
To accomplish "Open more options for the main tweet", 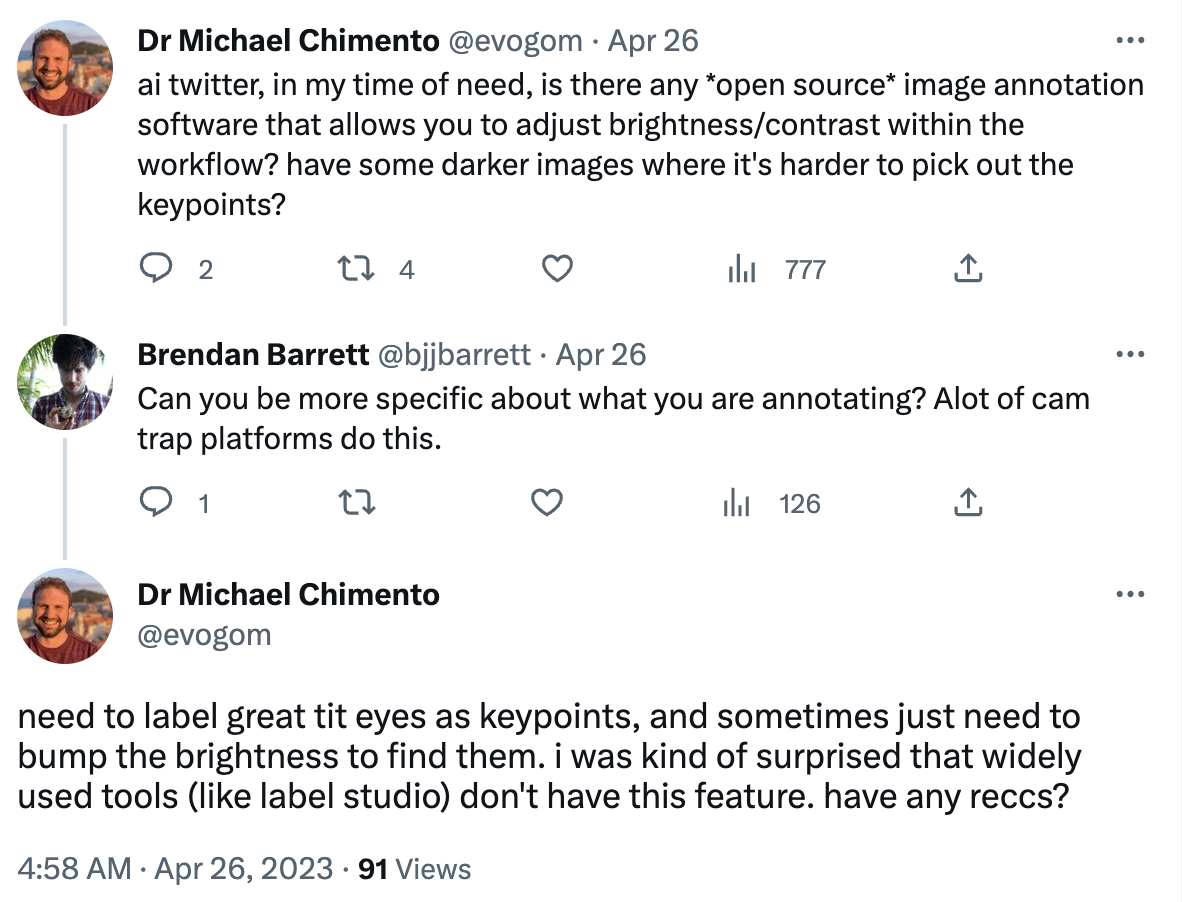I will coord(1129,594).
